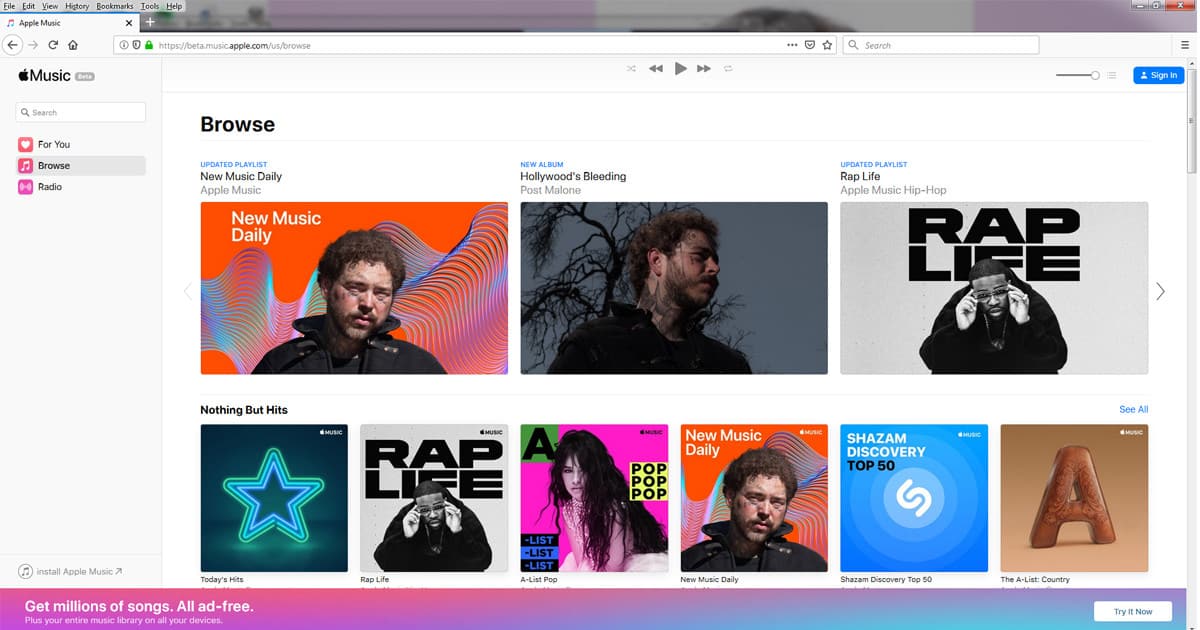This screenshot has width=1200, height=630.
Task: Select Browse in the sidebar
Action: (81, 166)
